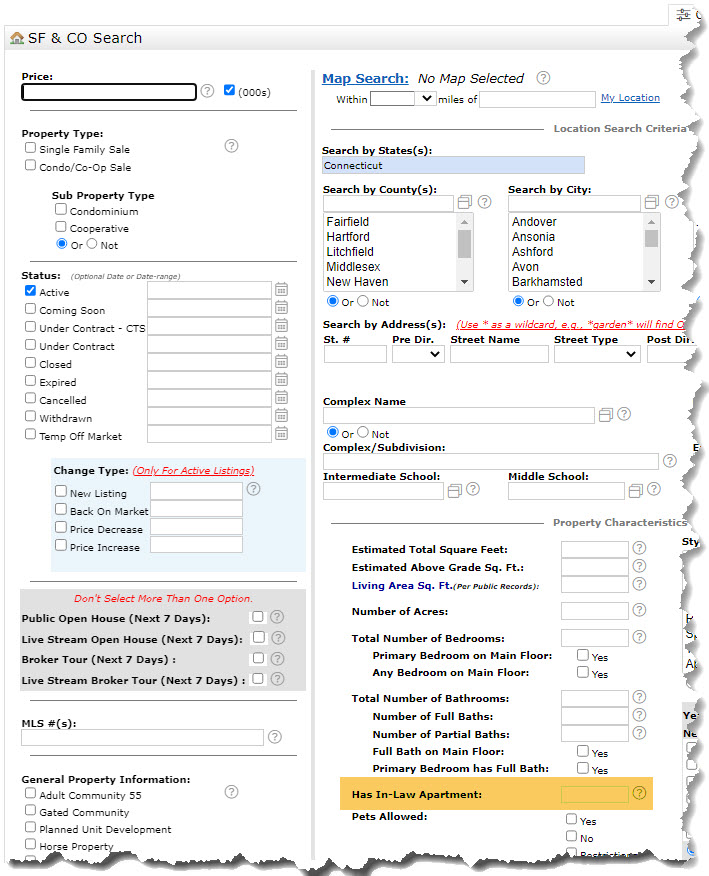Open the Map Search link
This screenshot has height=876, width=709.
(365, 79)
